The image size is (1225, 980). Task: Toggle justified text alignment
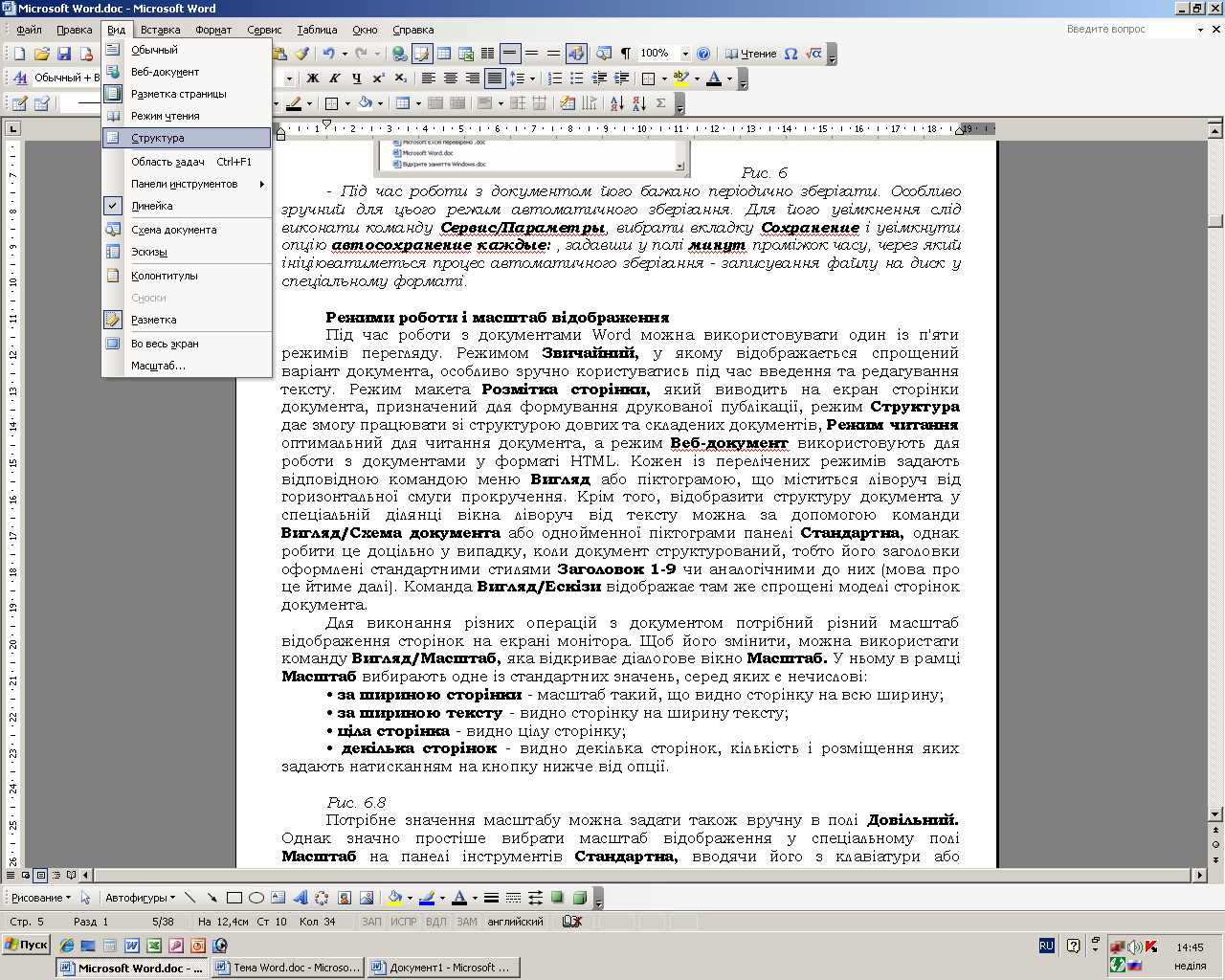(x=494, y=78)
